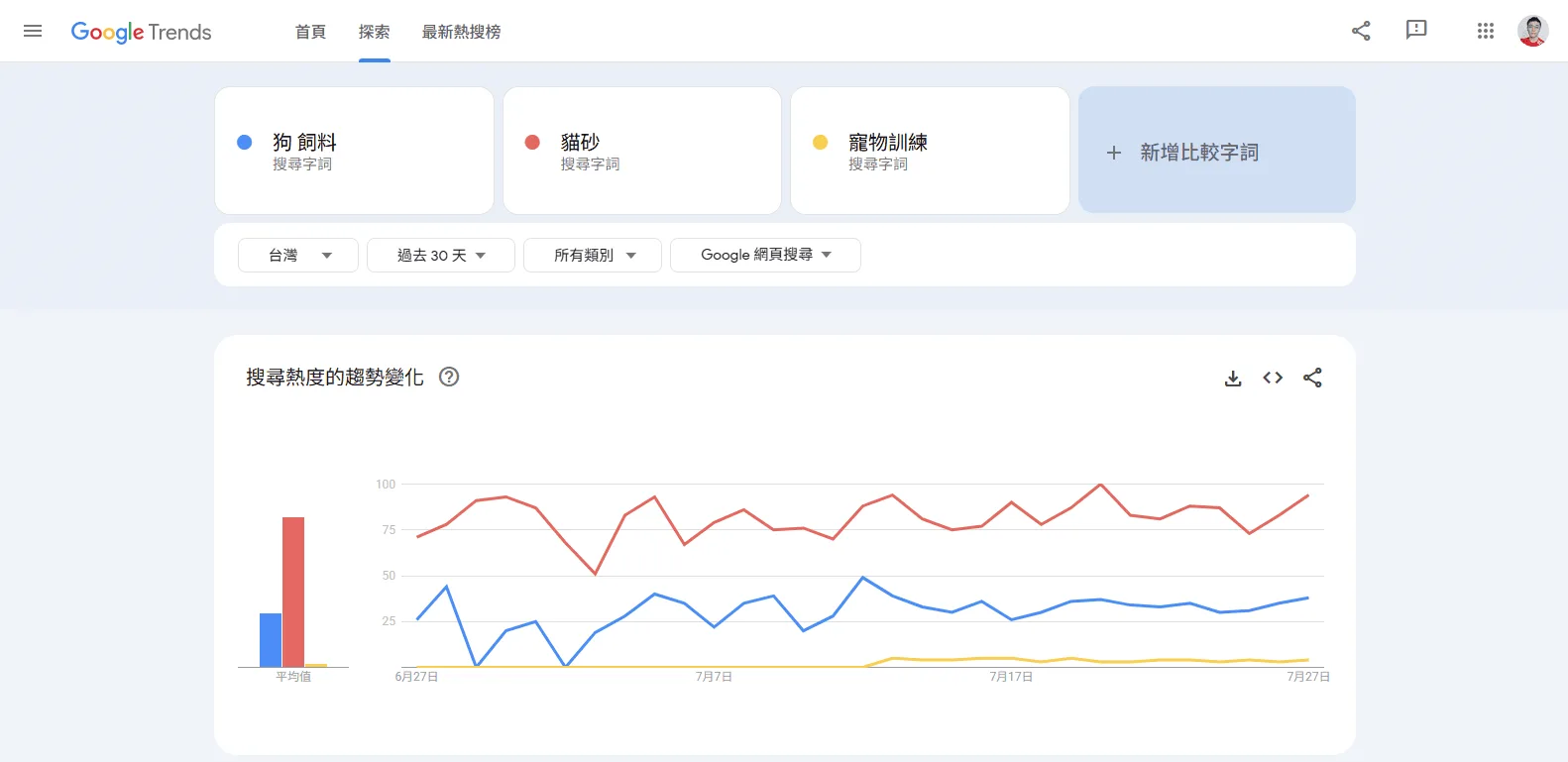Open the 過去 30 天 time range dropdown
The width and height of the screenshot is (1568, 762).
coord(441,255)
